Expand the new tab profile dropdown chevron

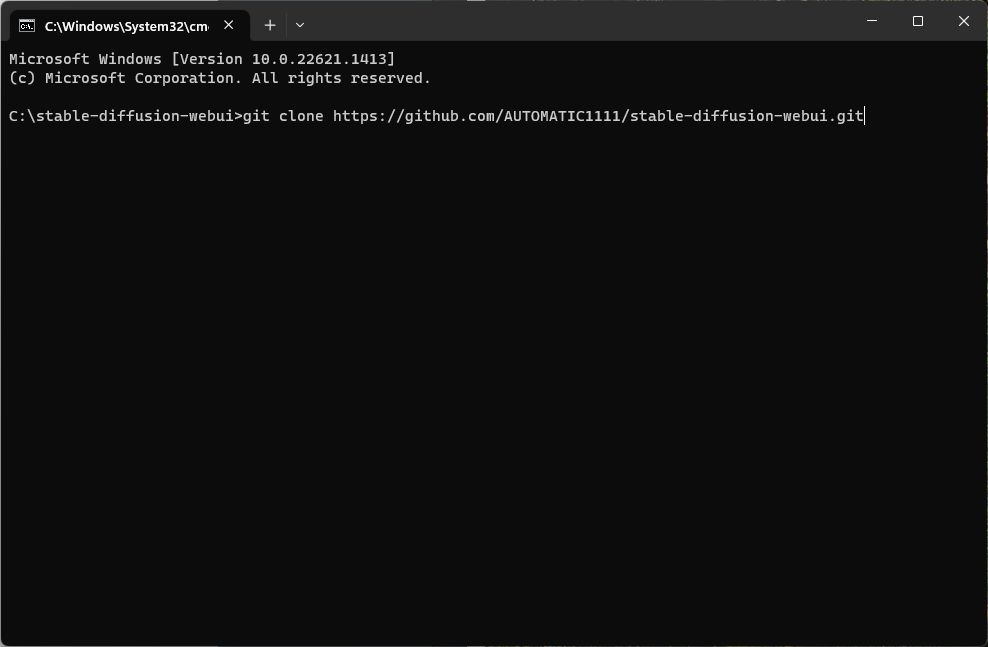(300, 25)
